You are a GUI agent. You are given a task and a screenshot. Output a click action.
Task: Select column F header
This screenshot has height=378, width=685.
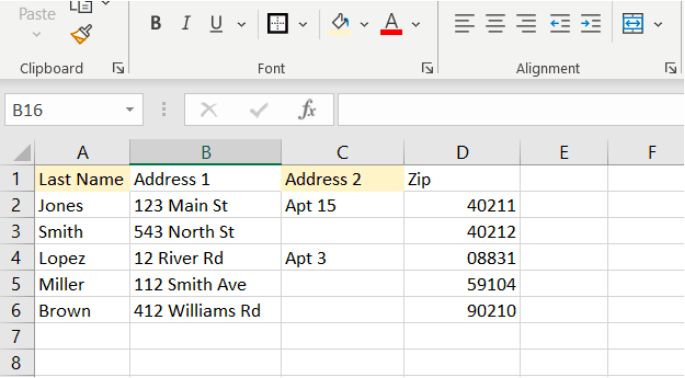coord(647,153)
